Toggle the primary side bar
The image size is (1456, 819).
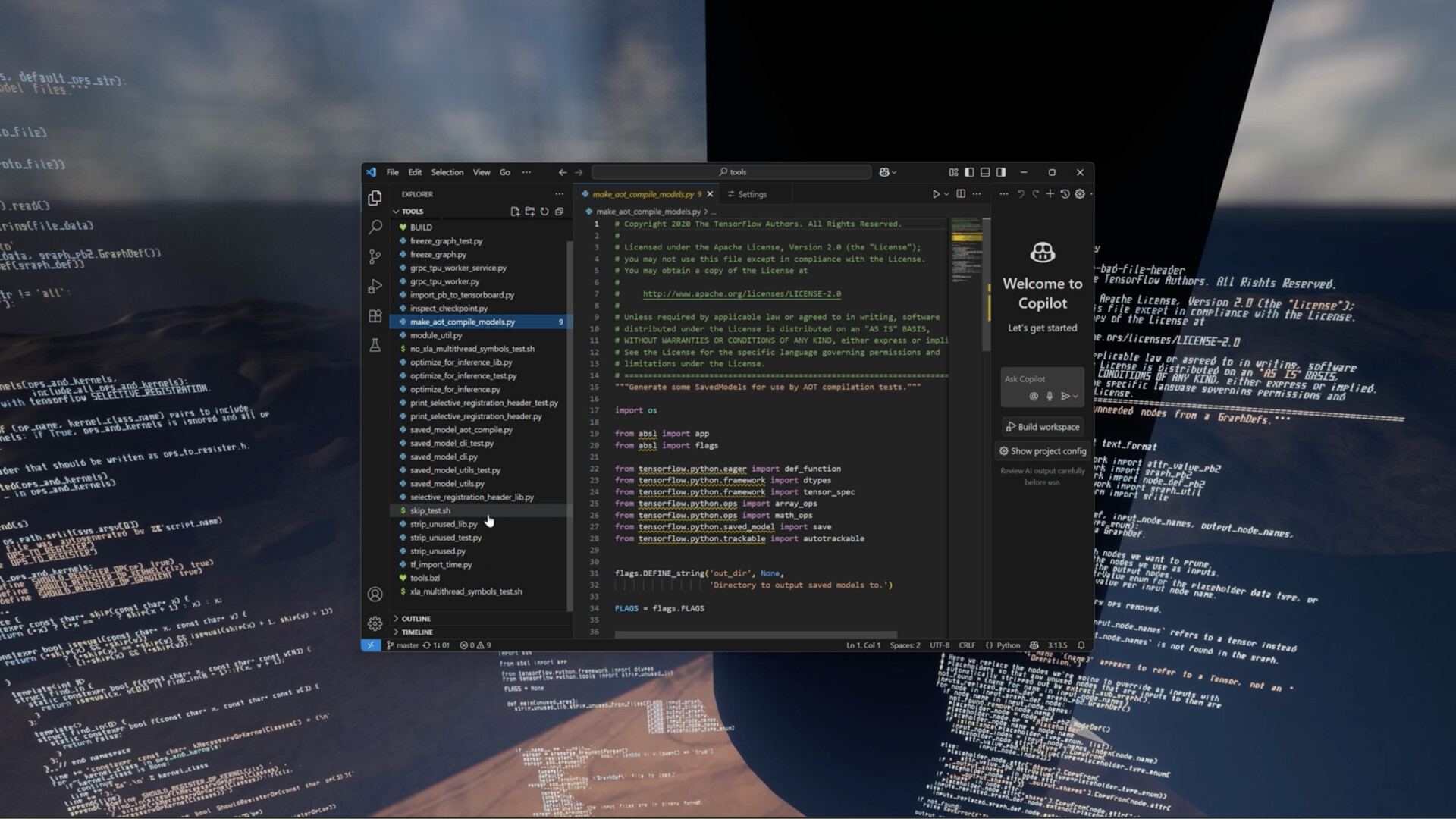click(969, 172)
